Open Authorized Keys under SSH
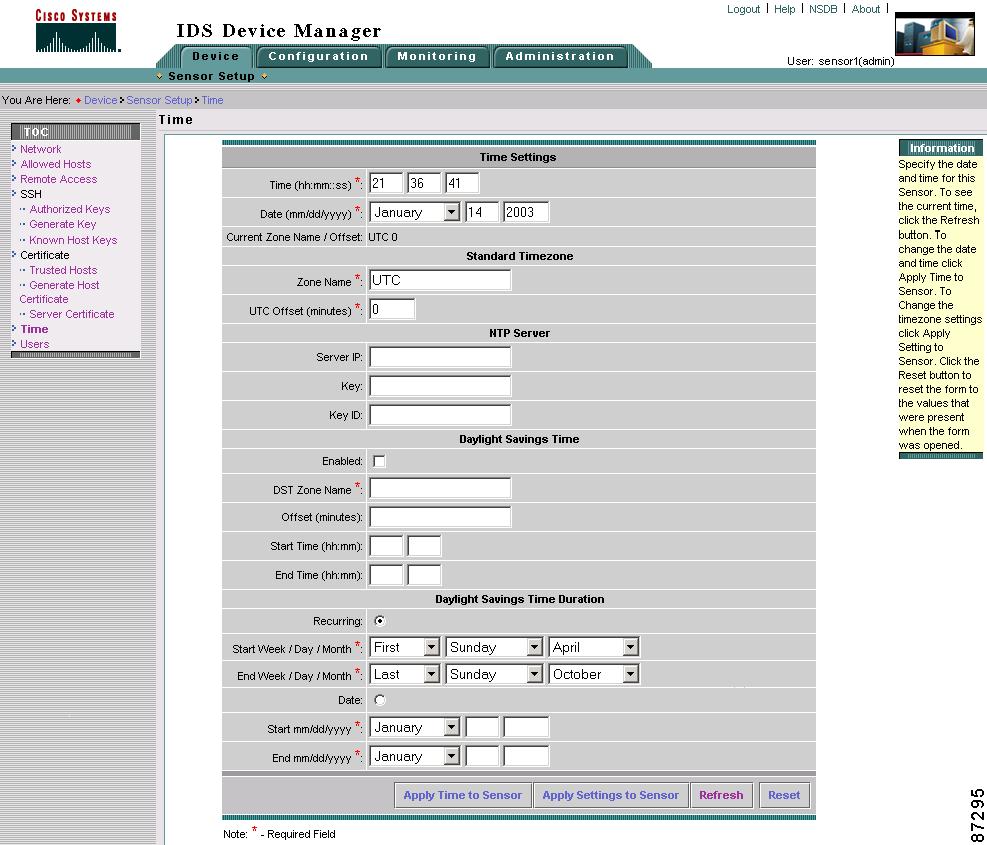The height and width of the screenshot is (845, 987). [69, 209]
